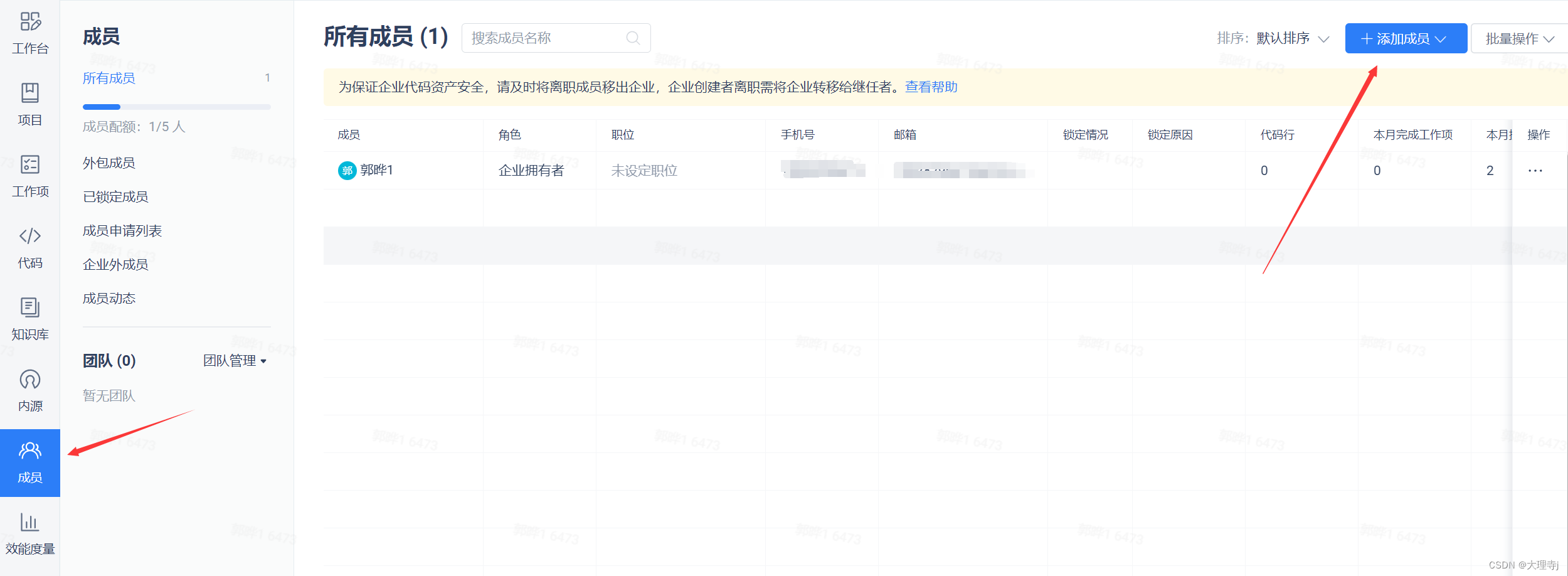Select 所有成员 in the member menu

pyautogui.click(x=109, y=78)
